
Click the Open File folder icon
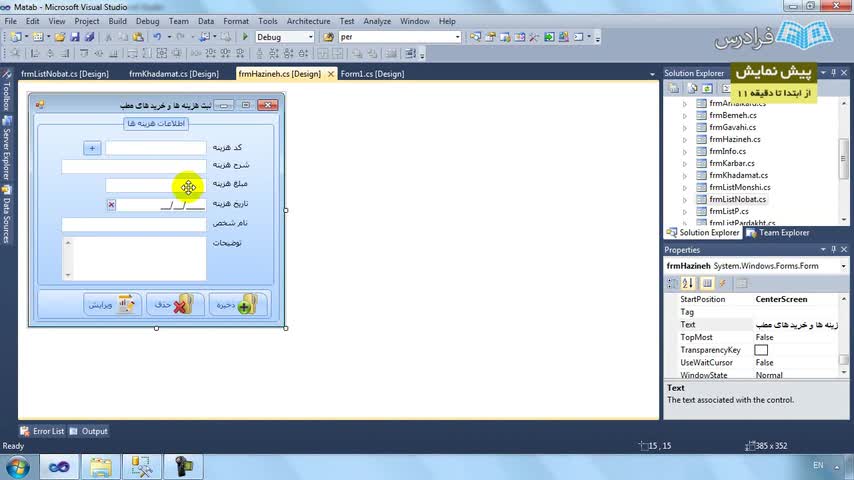(x=60, y=37)
